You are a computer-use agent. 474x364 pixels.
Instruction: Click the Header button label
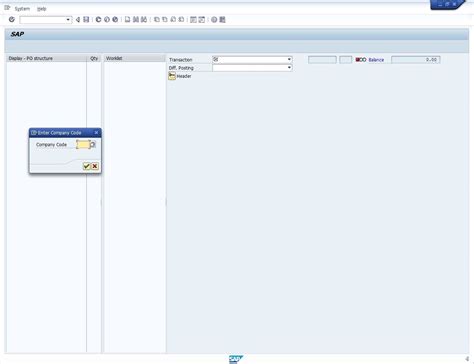point(184,76)
